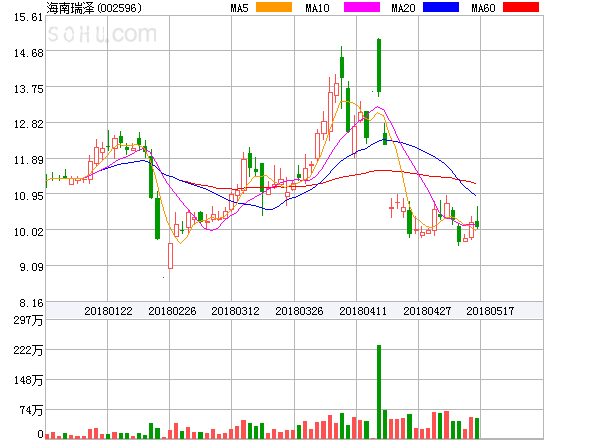
Task: Click the 9.09 price axis label
Action: coord(31,267)
